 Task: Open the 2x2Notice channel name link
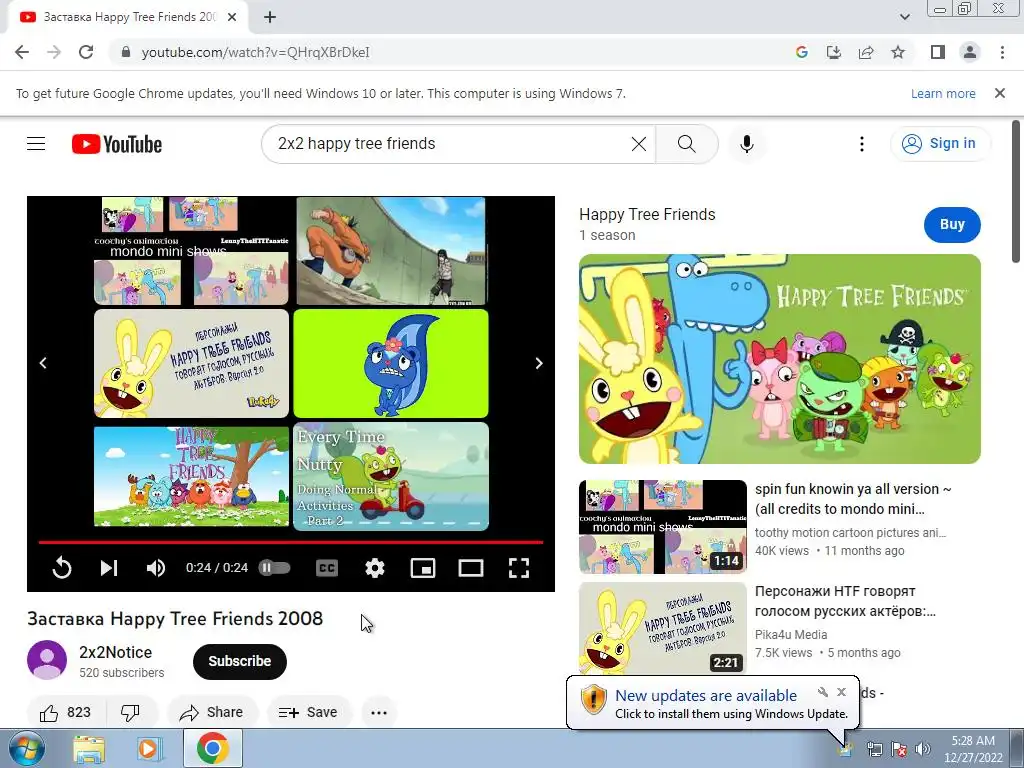pos(116,652)
